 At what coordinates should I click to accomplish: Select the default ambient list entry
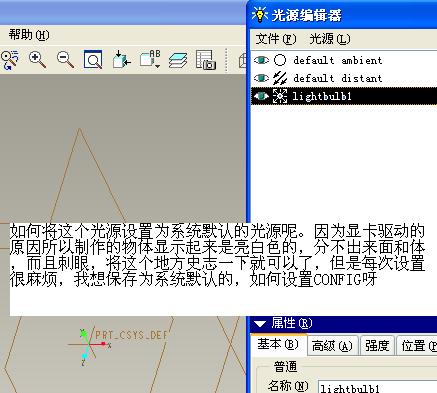pos(344,60)
